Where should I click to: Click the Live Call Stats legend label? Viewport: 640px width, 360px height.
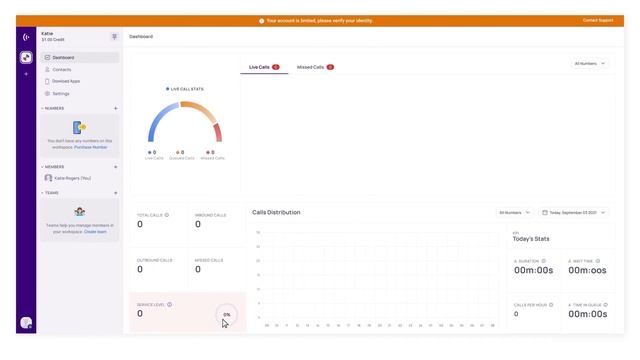pyautogui.click(x=184, y=89)
